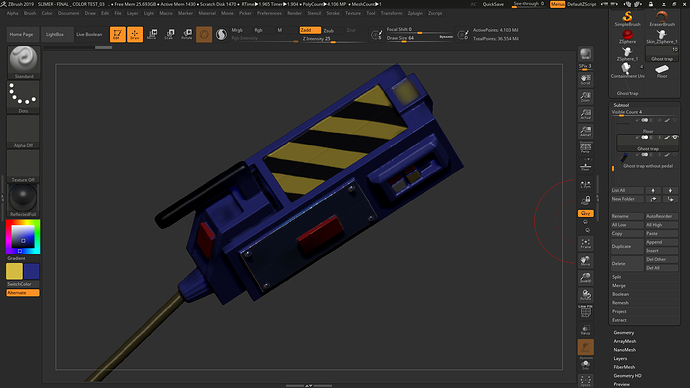Open the Document menu
The image size is (690, 388).
click(x=68, y=13)
